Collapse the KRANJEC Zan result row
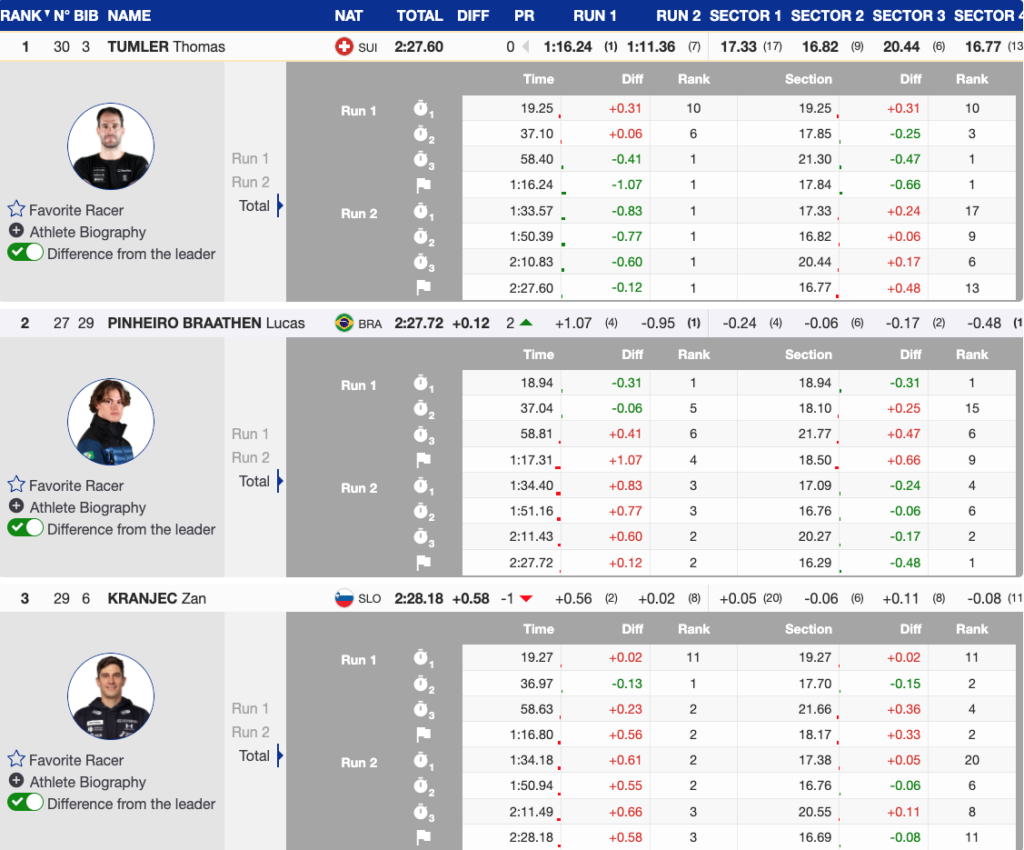1024x850 pixels. pos(148,598)
